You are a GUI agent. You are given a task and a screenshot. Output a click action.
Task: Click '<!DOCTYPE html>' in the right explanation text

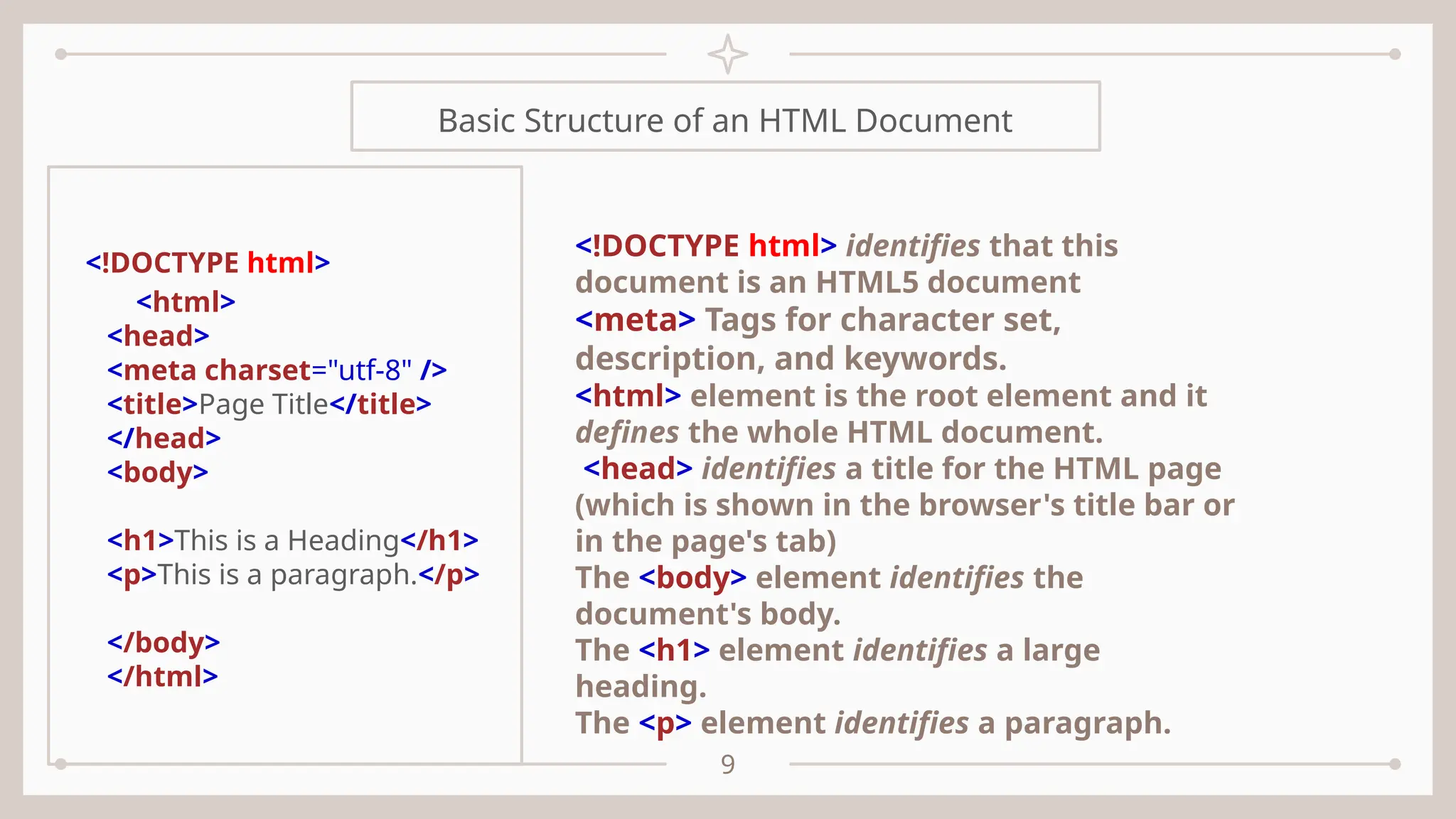click(x=706, y=246)
